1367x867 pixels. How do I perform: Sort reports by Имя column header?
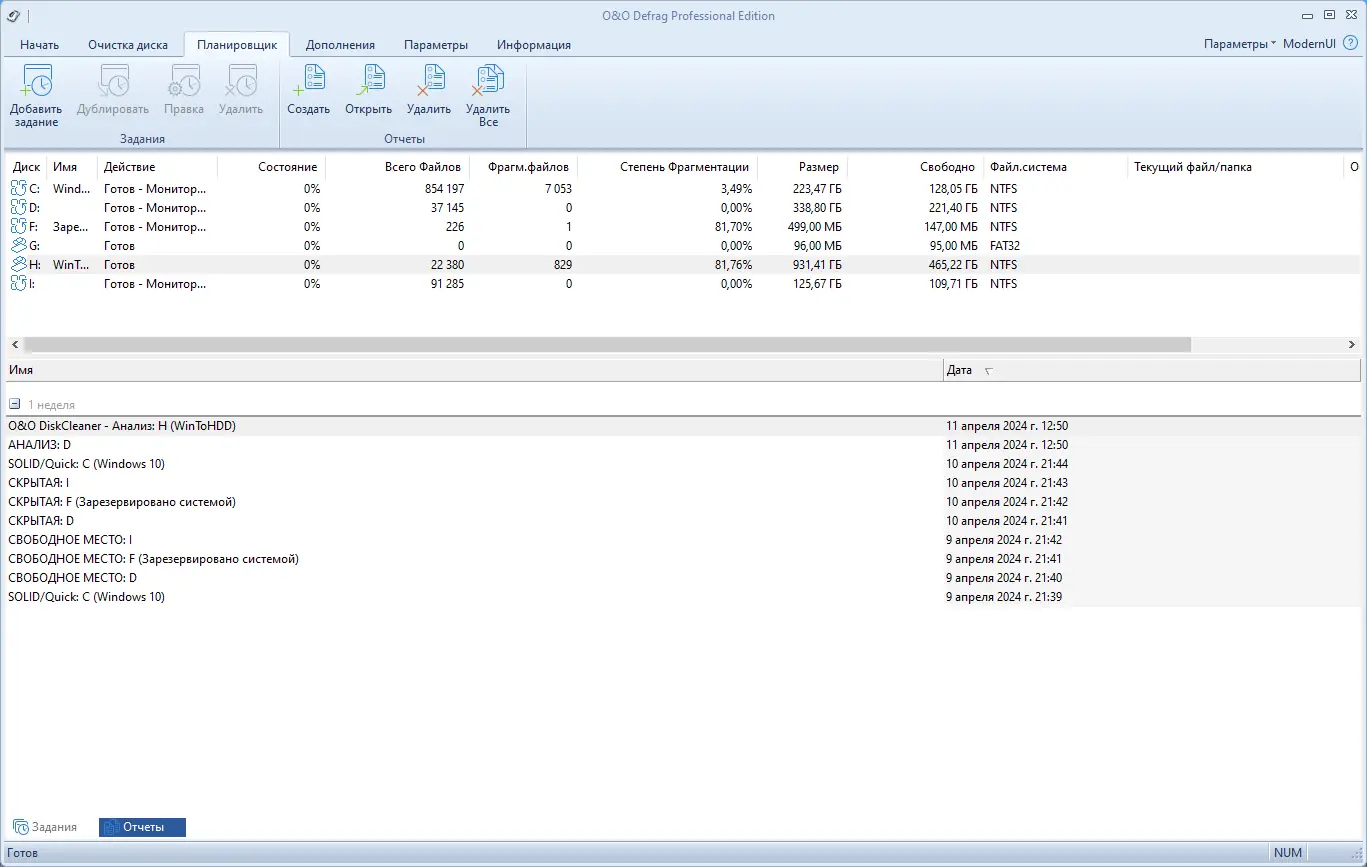pos(475,370)
